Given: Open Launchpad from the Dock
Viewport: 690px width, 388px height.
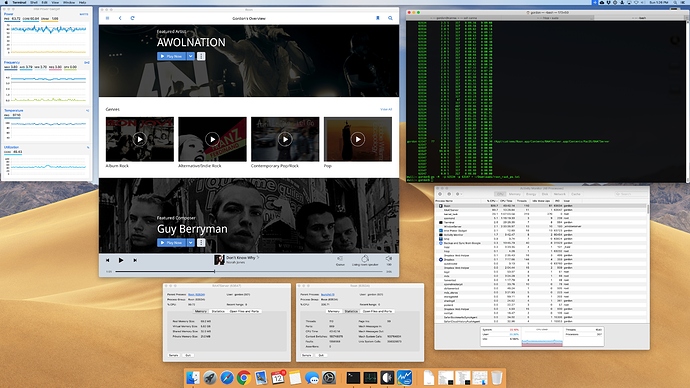Looking at the screenshot, I should point(210,377).
